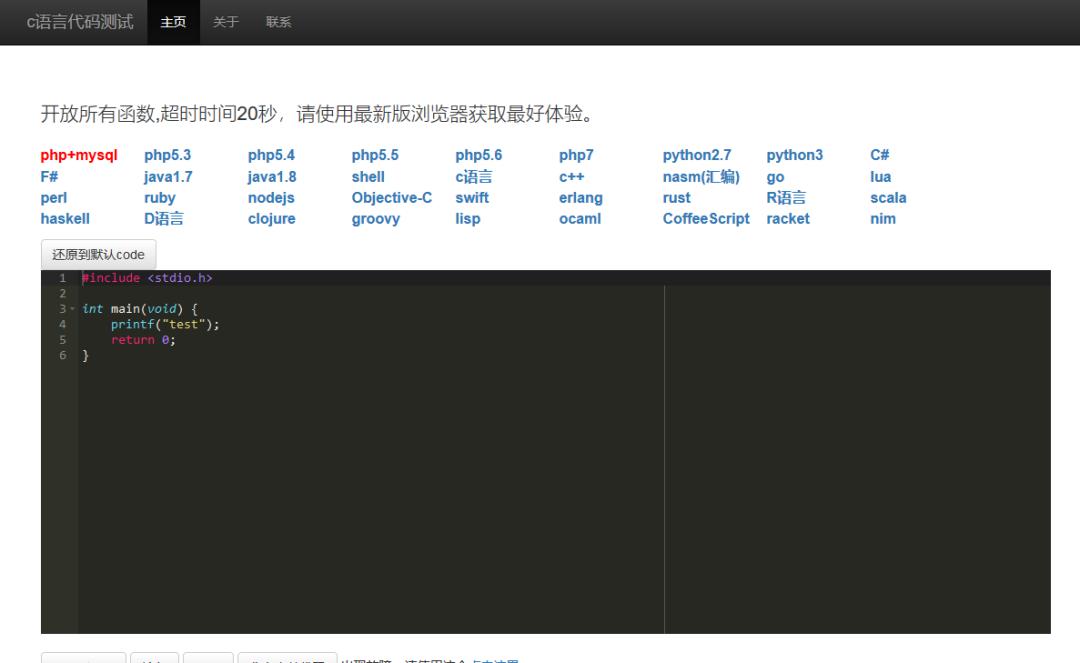The image size is (1080, 663).
Task: Choose the php5.3 language
Action: [x=167, y=155]
